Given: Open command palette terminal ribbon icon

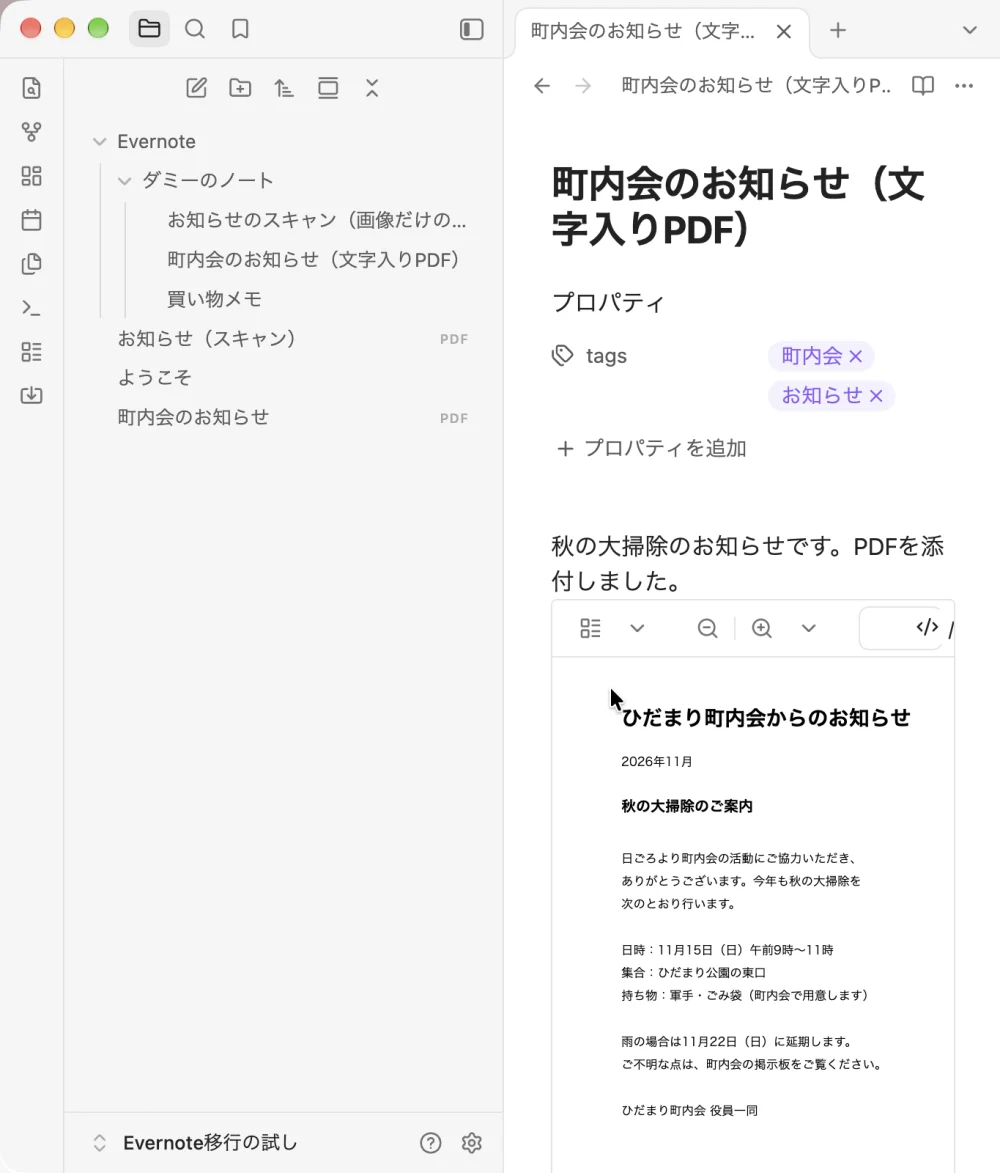Looking at the screenshot, I should [31, 307].
